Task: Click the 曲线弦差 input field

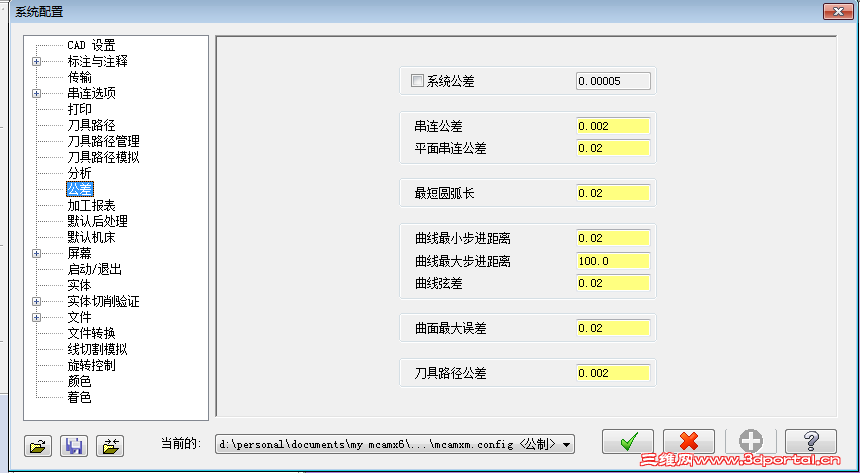Action: point(613,283)
